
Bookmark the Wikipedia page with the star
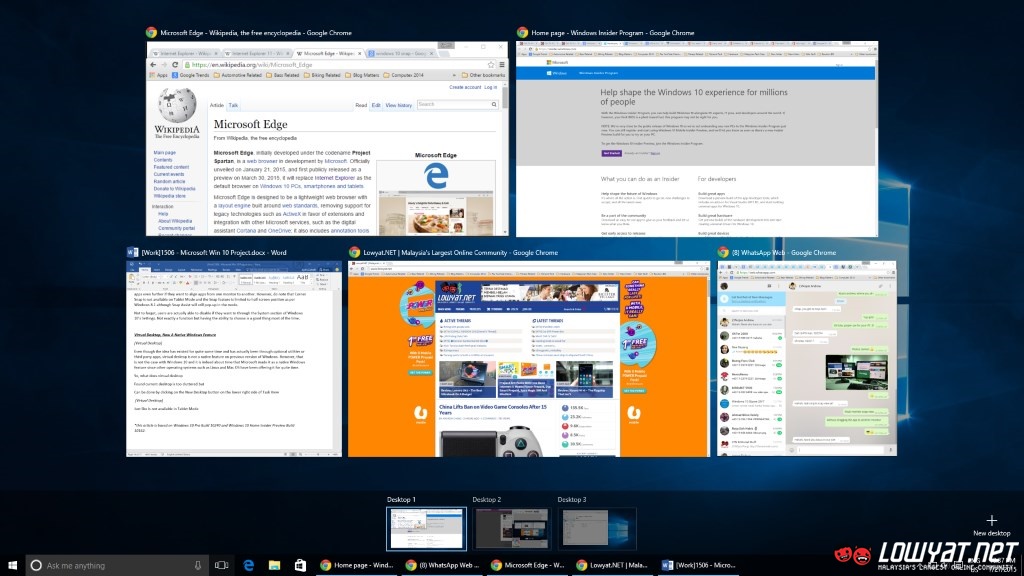[491, 65]
